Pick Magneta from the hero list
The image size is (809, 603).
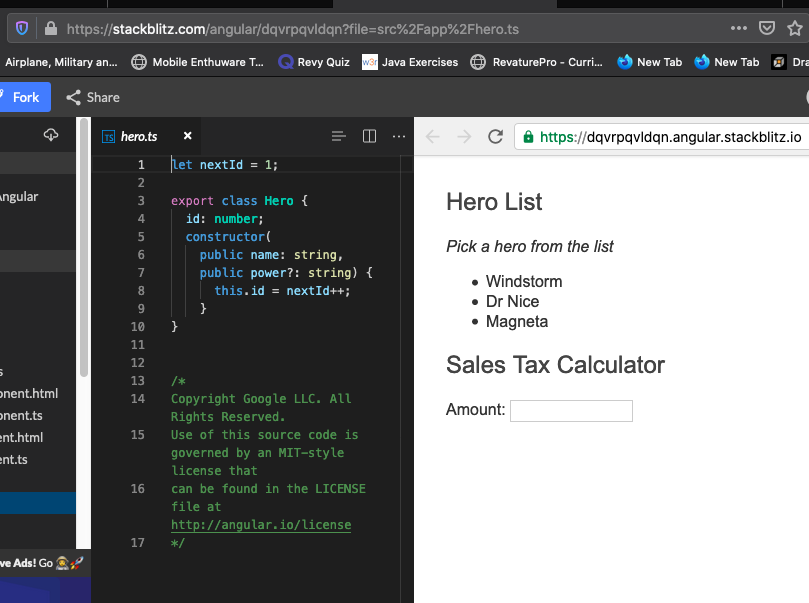tap(516, 321)
